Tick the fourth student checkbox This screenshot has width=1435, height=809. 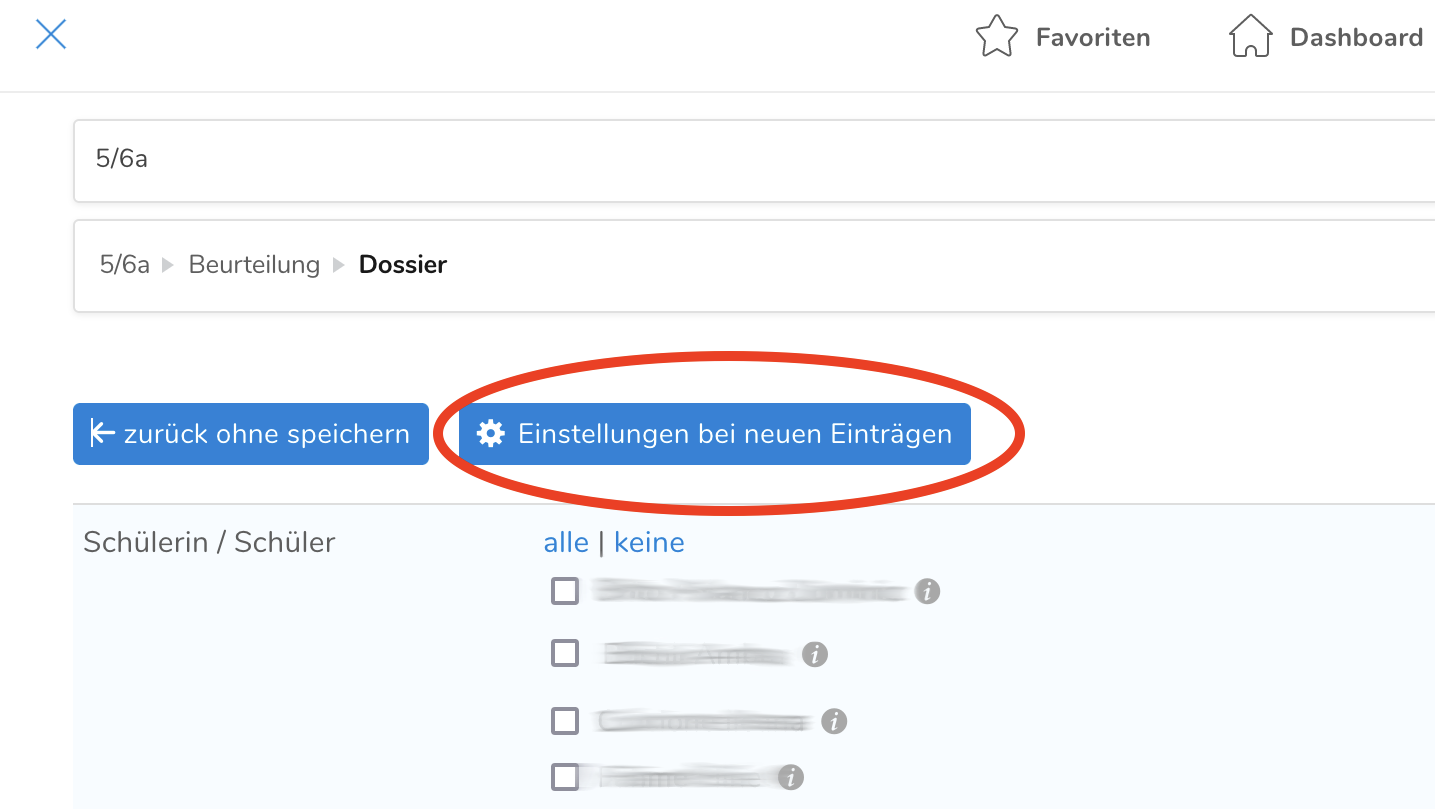(565, 776)
